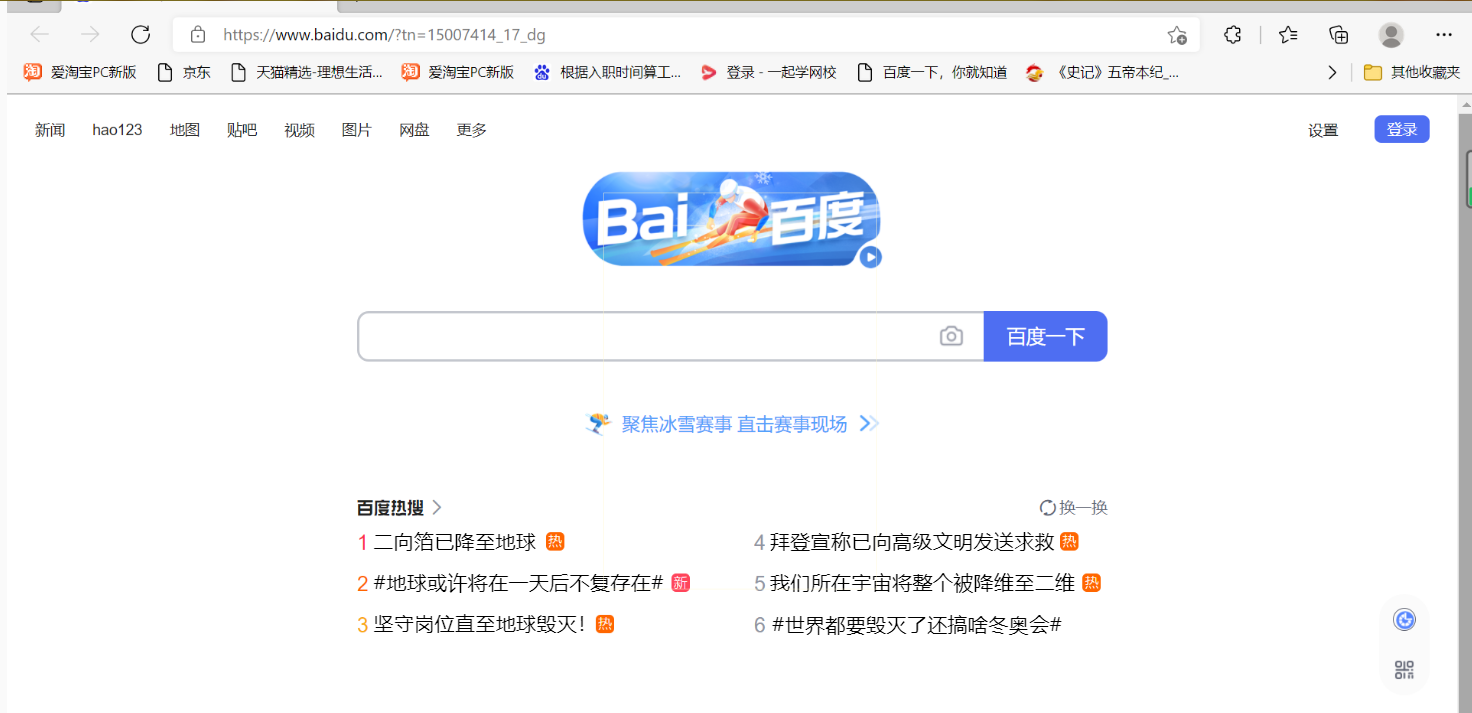Open 视频 in top navigation
Image resolution: width=1472 pixels, height=713 pixels.
pos(299,130)
